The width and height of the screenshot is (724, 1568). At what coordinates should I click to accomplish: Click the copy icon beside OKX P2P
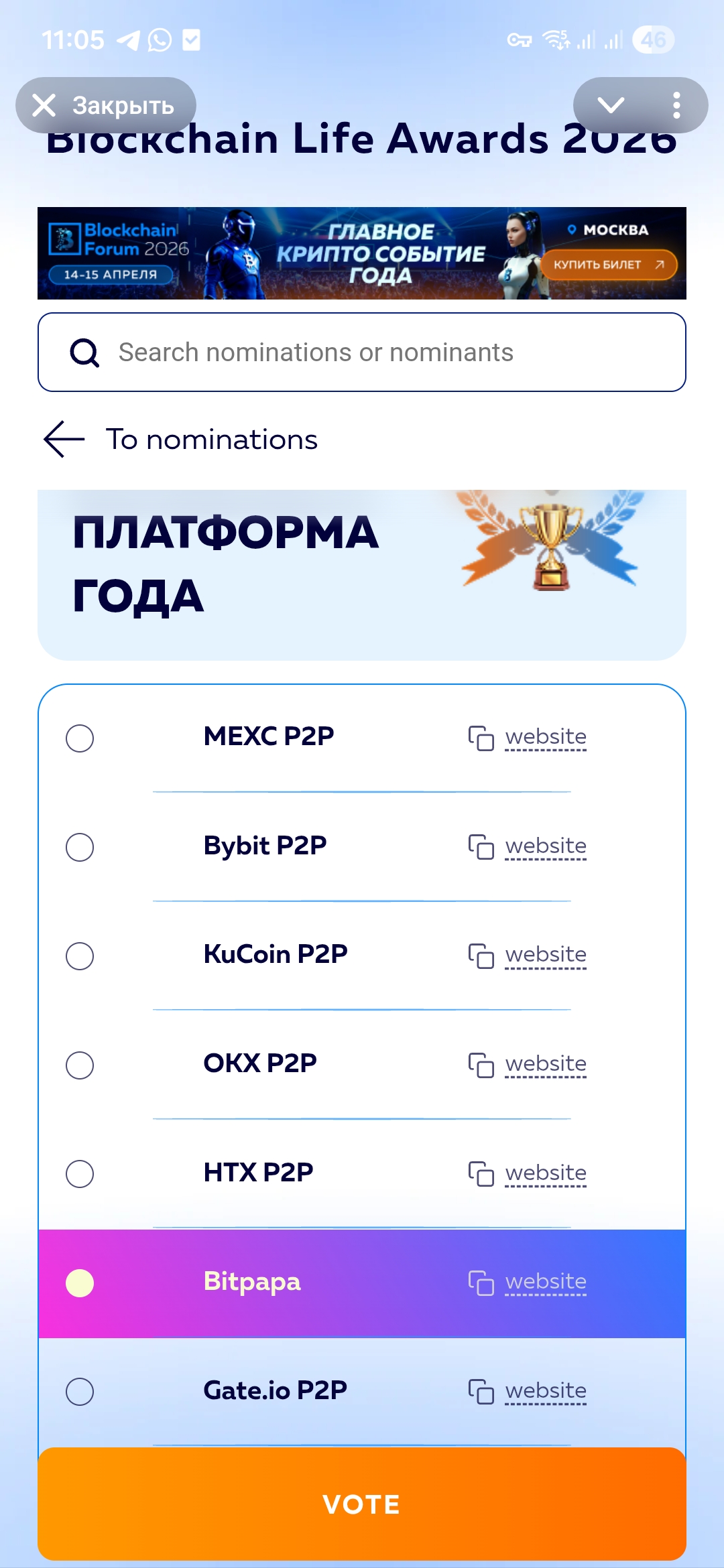tap(481, 1065)
